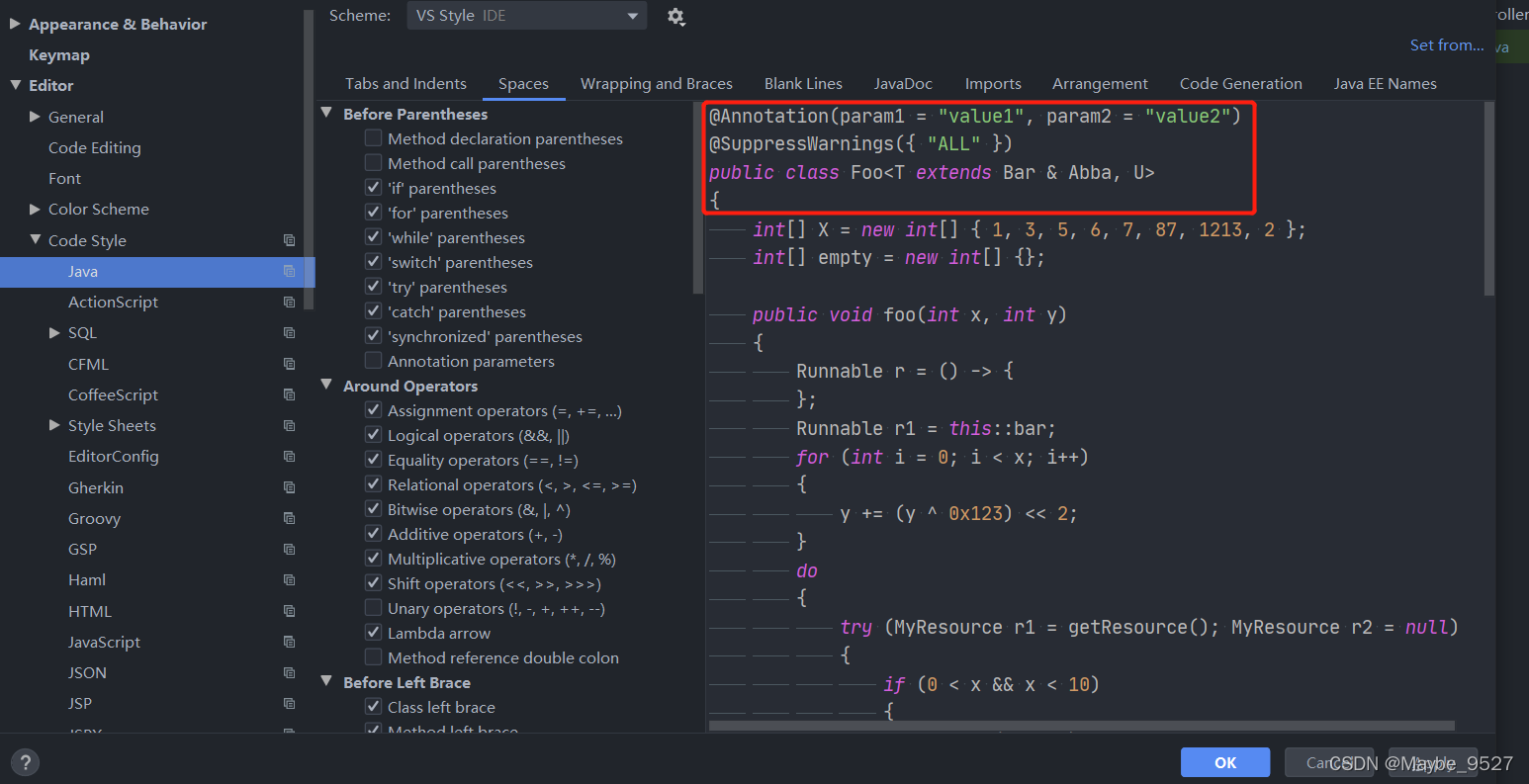Click the copy-settings icon beside JSP
Screen dimensions: 1529x784
(x=289, y=703)
